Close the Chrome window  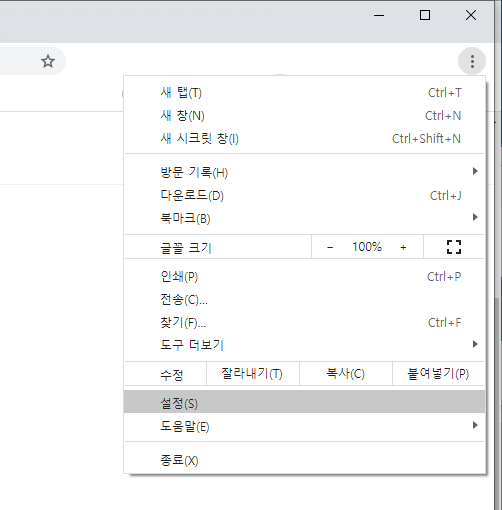pyautogui.click(x=471, y=15)
